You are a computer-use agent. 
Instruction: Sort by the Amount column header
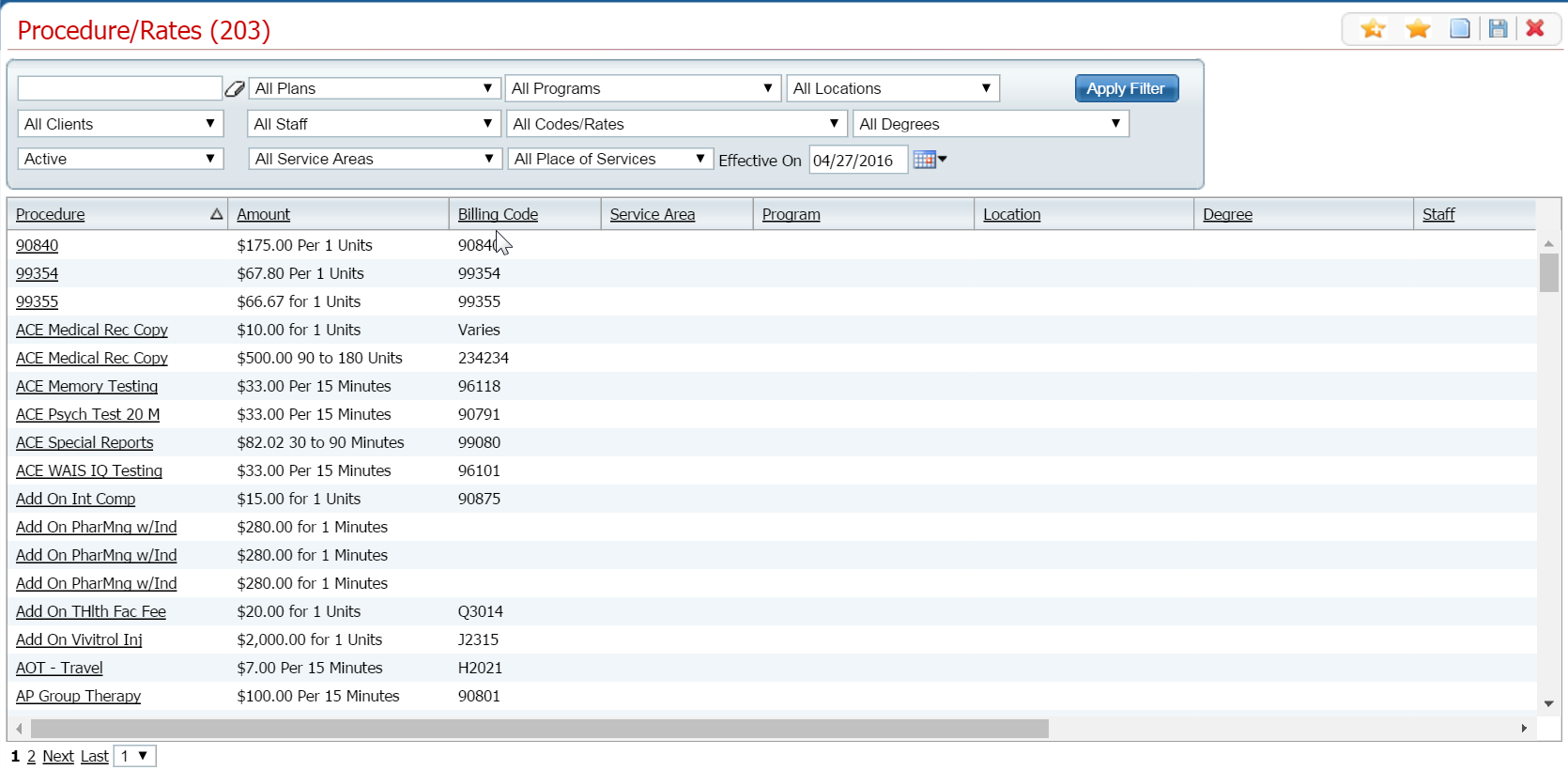(x=263, y=214)
